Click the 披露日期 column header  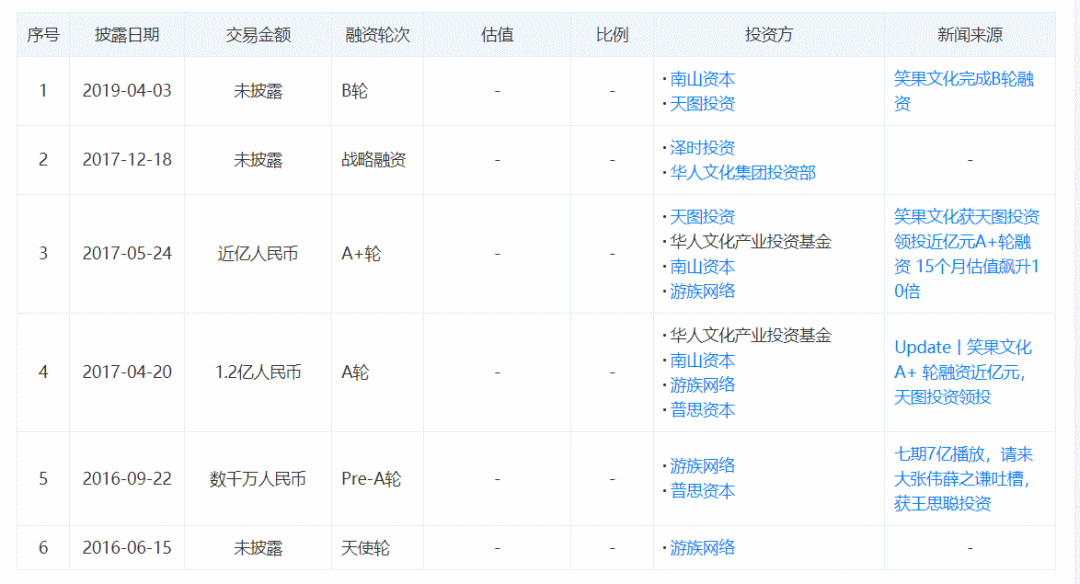tap(127, 35)
